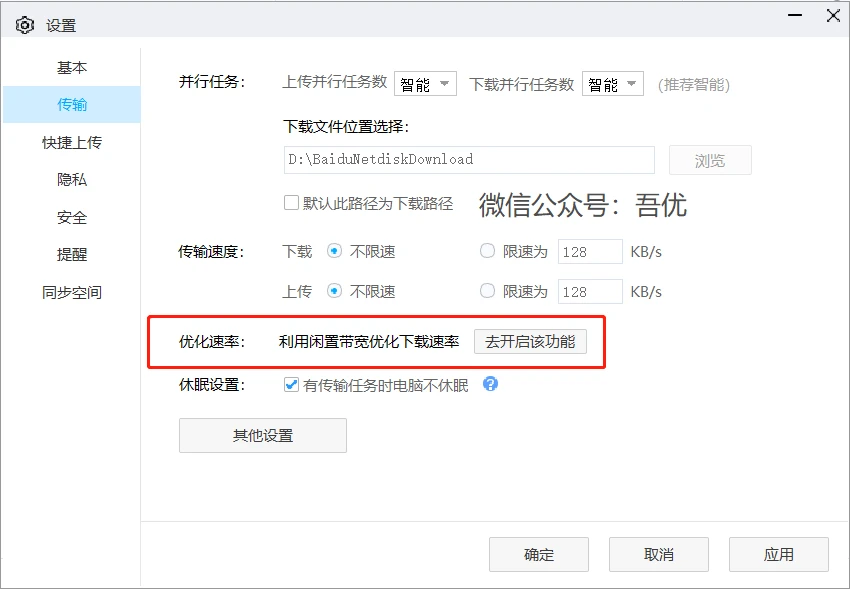The width and height of the screenshot is (850, 589).
Task: Click the 取消 cancel button
Action: (x=659, y=554)
